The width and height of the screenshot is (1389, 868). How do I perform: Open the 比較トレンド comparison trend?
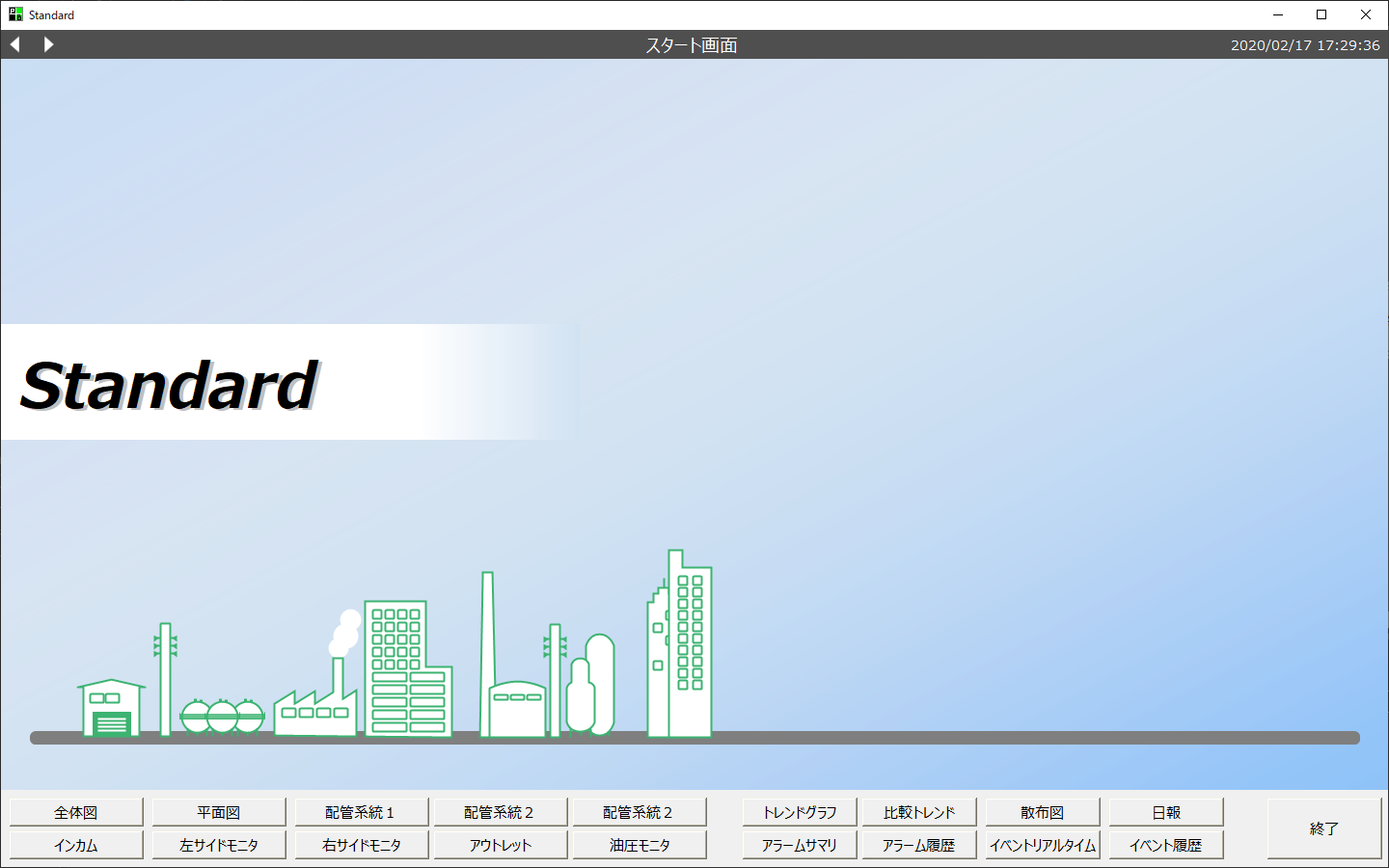click(x=919, y=812)
